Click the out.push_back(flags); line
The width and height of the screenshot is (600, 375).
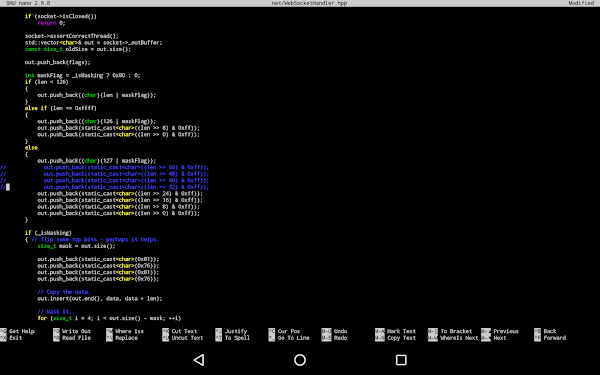[57, 62]
